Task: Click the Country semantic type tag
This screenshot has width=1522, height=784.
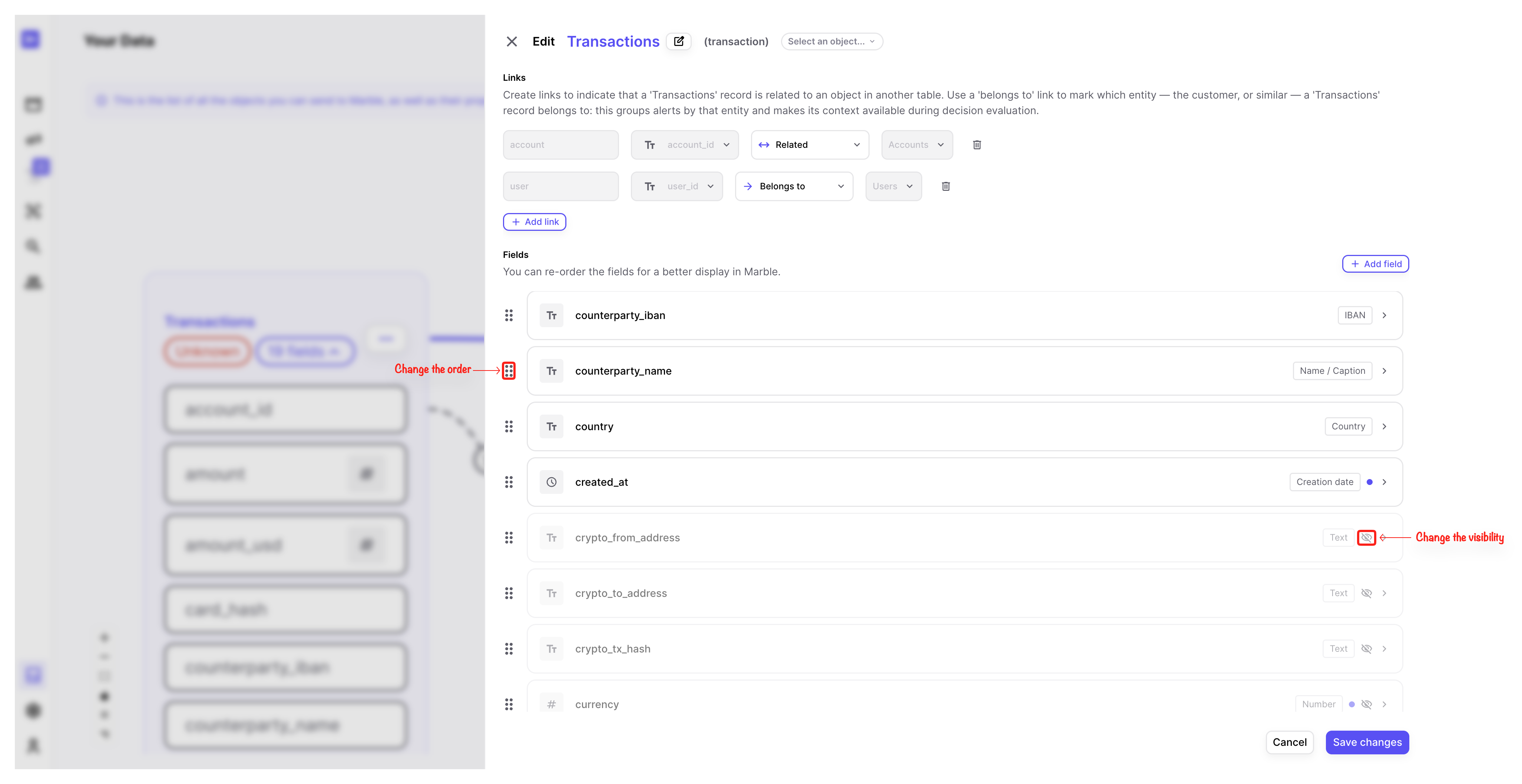Action: coord(1348,426)
